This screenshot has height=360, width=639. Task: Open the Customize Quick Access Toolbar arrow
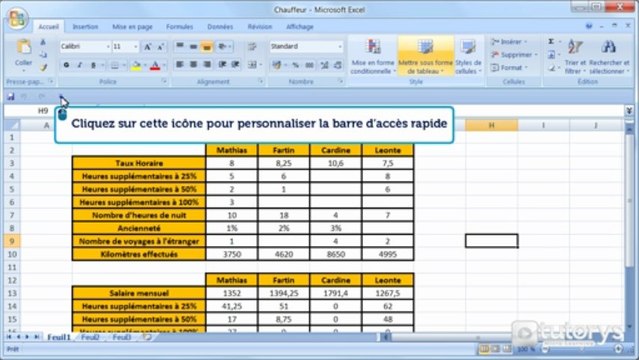coord(61,97)
